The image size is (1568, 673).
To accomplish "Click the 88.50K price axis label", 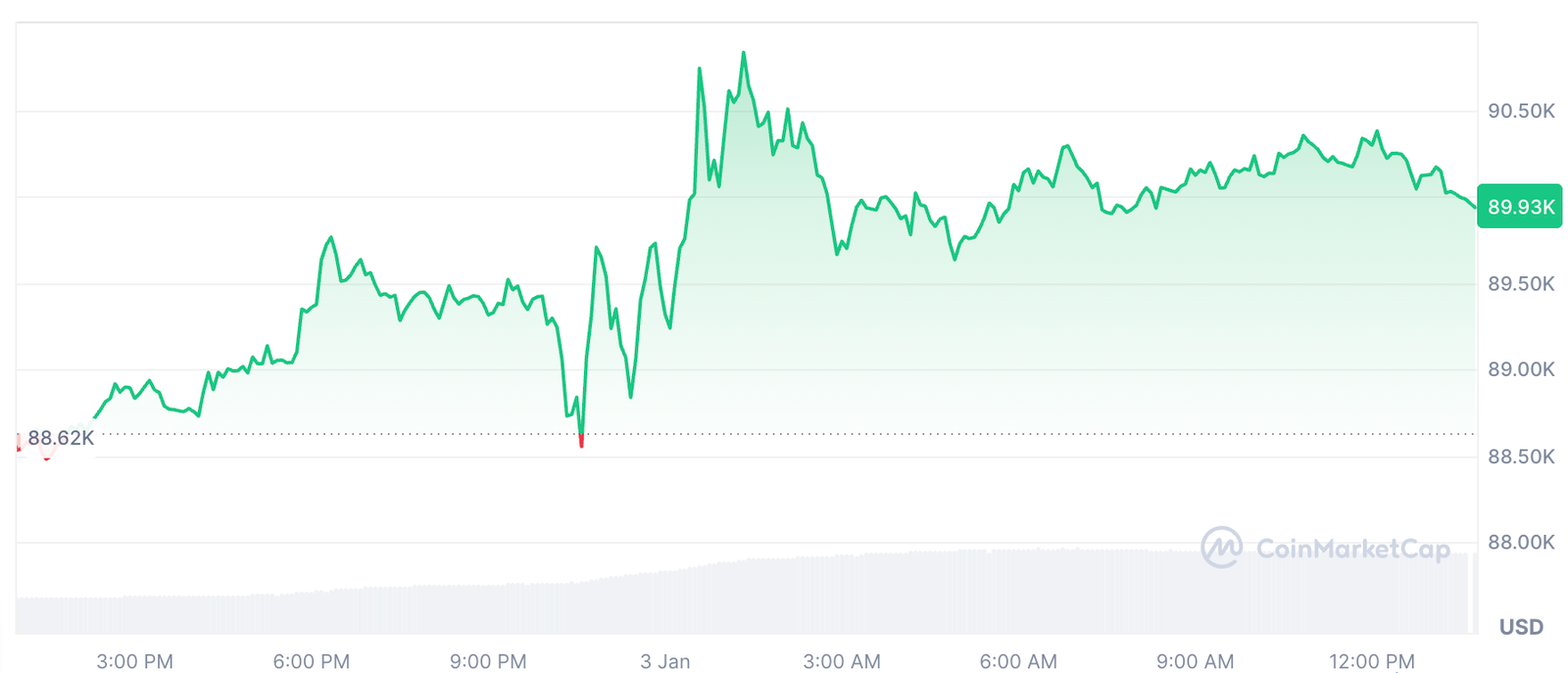I will point(1521,457).
